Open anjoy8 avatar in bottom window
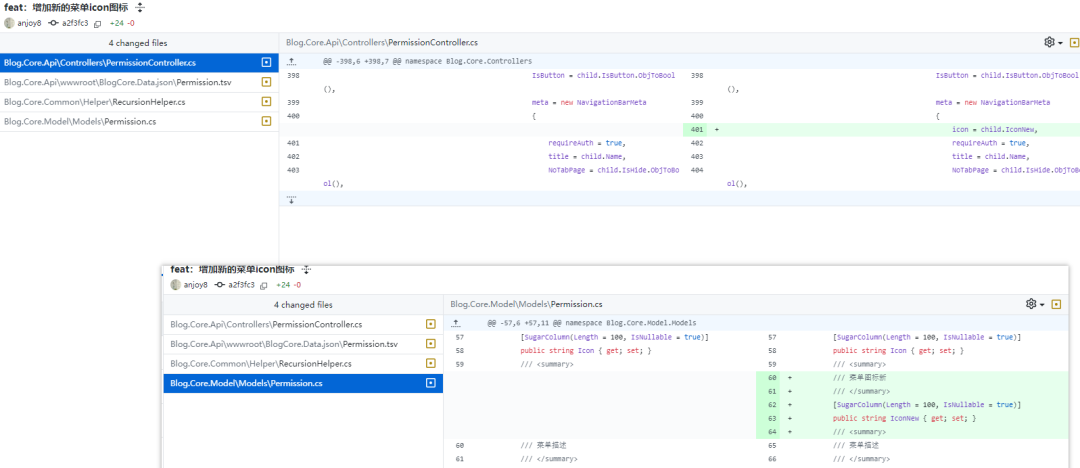Image resolution: width=1080 pixels, height=468 pixels. (176, 285)
